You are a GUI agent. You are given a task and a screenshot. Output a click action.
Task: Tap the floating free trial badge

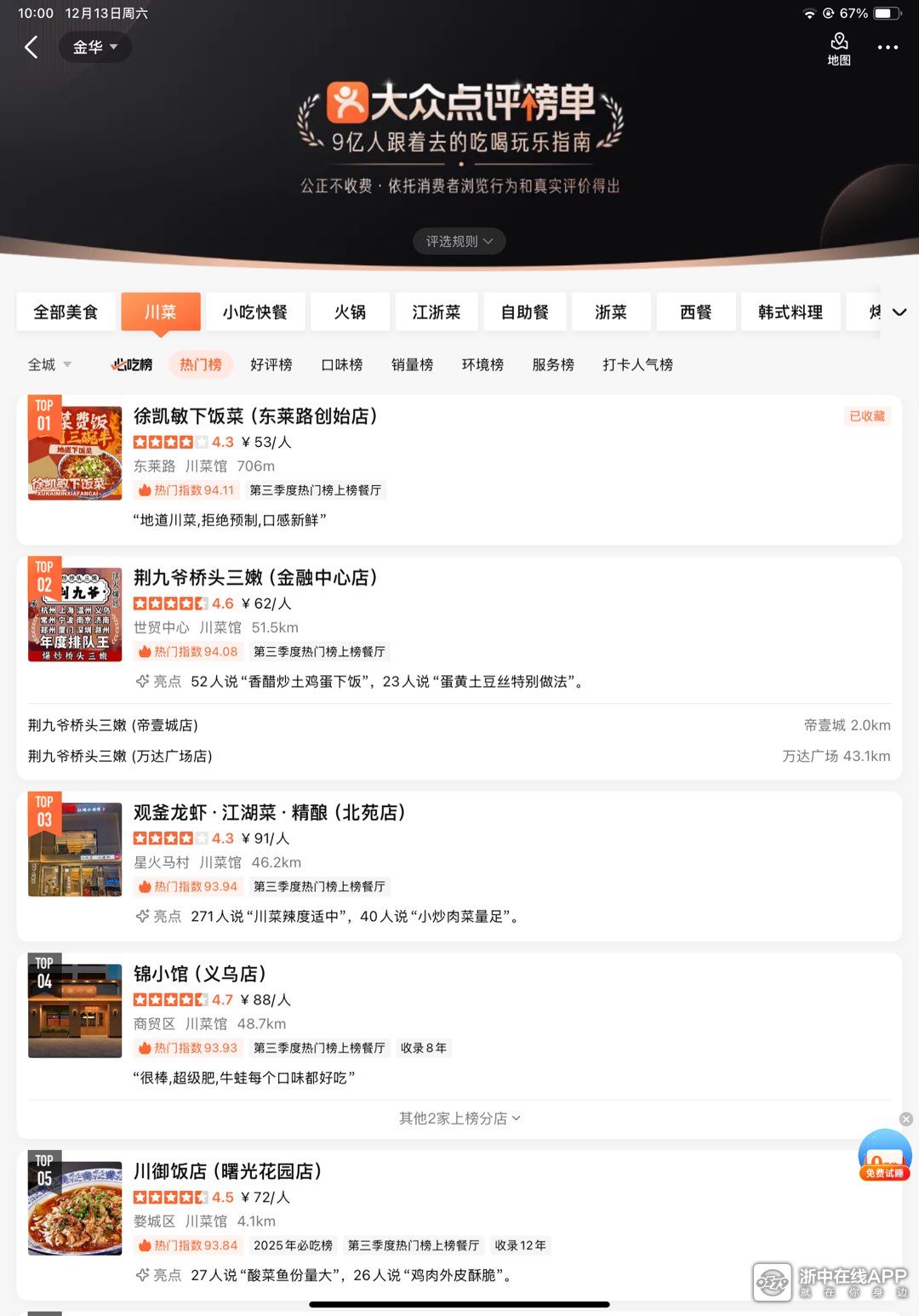tap(884, 1156)
